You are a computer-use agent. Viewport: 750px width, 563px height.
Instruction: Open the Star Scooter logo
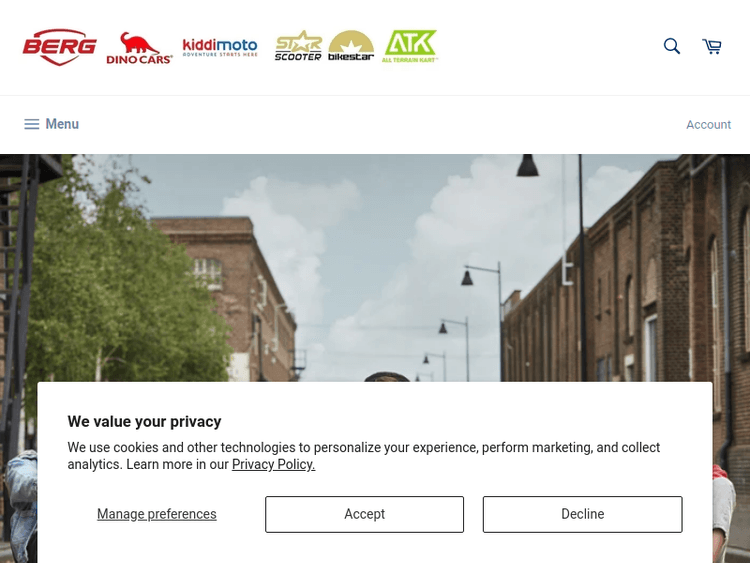click(298, 46)
